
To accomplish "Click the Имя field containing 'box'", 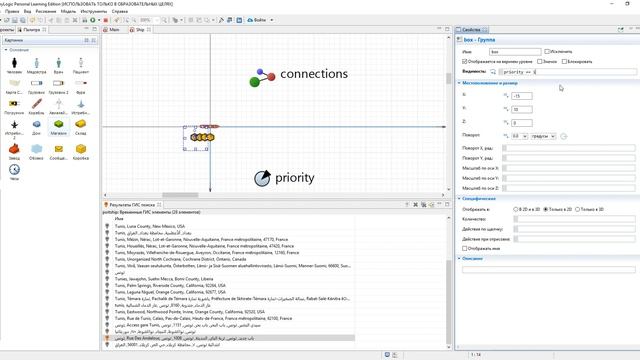I will click(515, 52).
